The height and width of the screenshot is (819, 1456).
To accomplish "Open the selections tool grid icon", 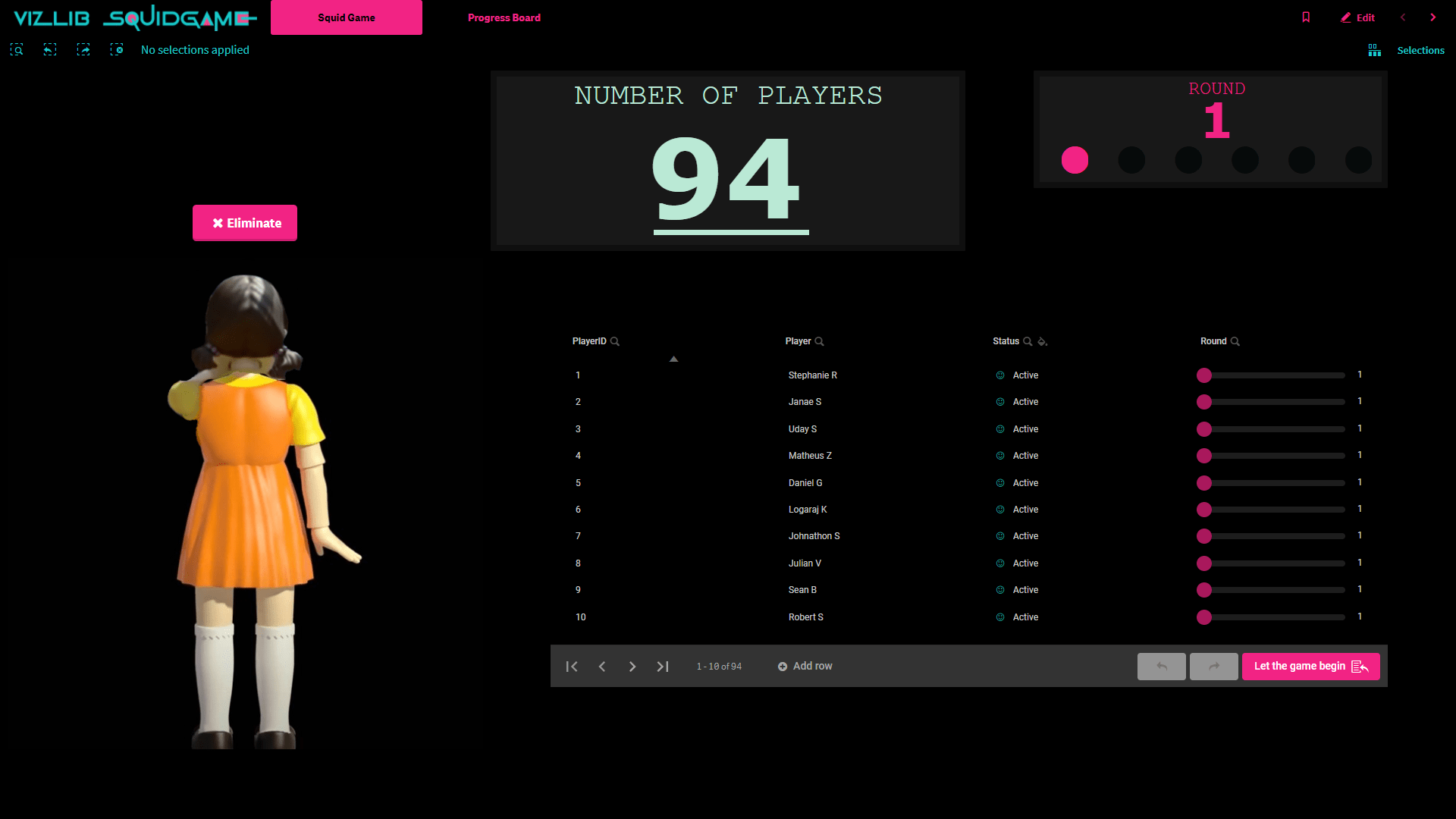I will click(x=1374, y=50).
